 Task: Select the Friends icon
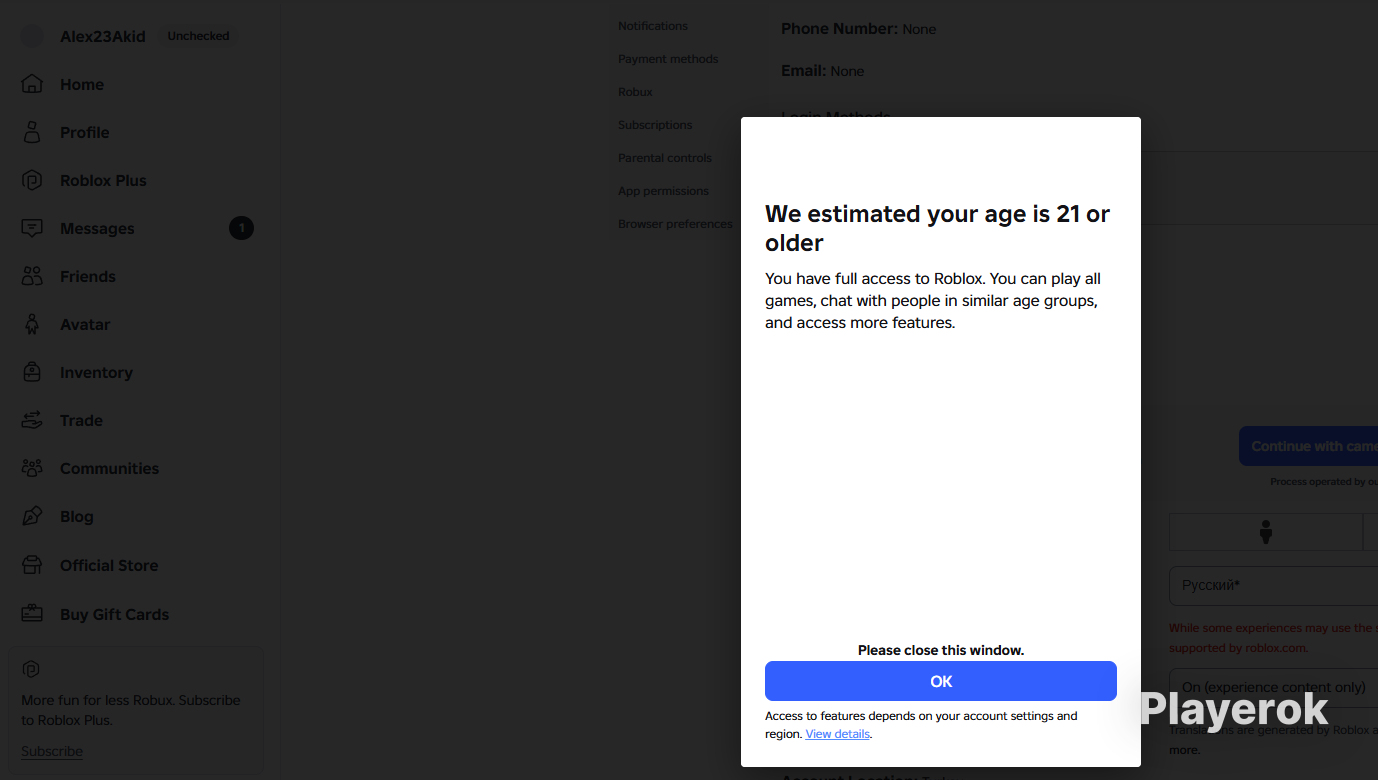tap(32, 276)
